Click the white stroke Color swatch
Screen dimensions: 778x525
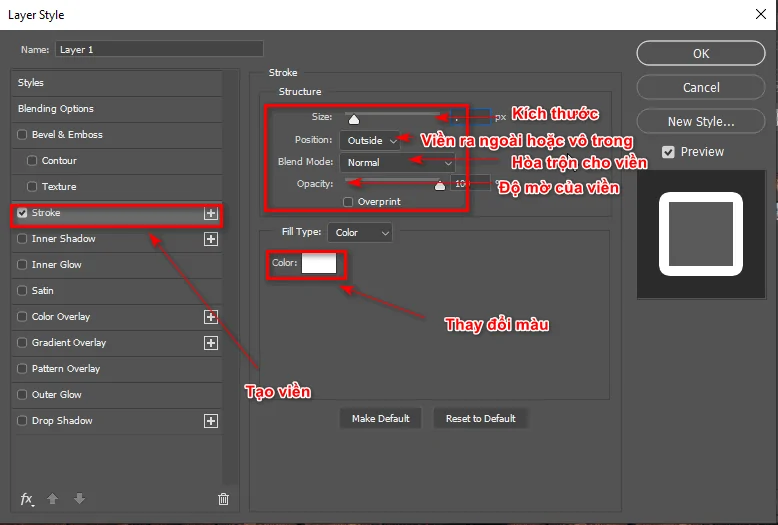(x=319, y=264)
